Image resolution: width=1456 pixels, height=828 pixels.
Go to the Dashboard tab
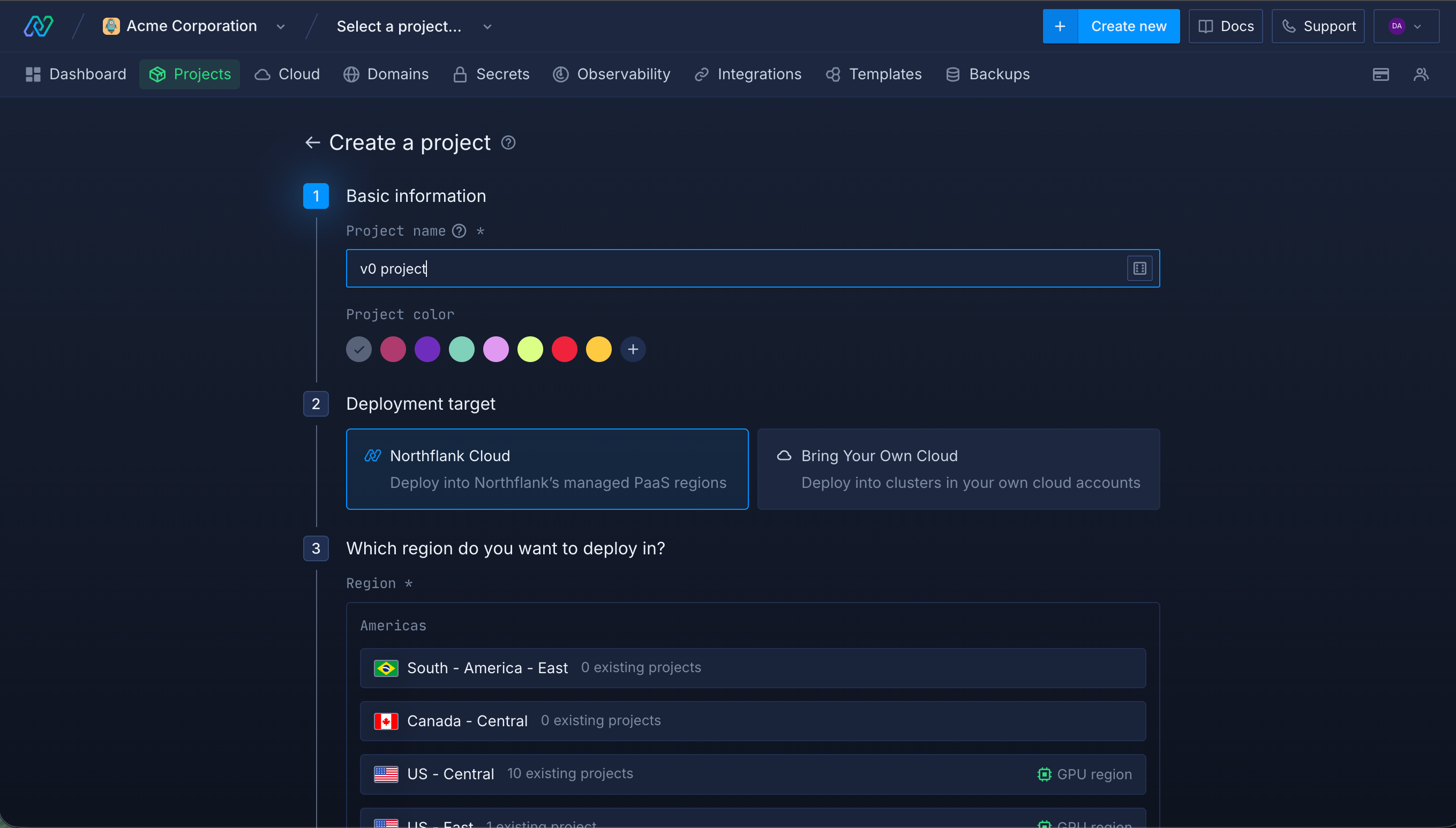pyautogui.click(x=76, y=74)
